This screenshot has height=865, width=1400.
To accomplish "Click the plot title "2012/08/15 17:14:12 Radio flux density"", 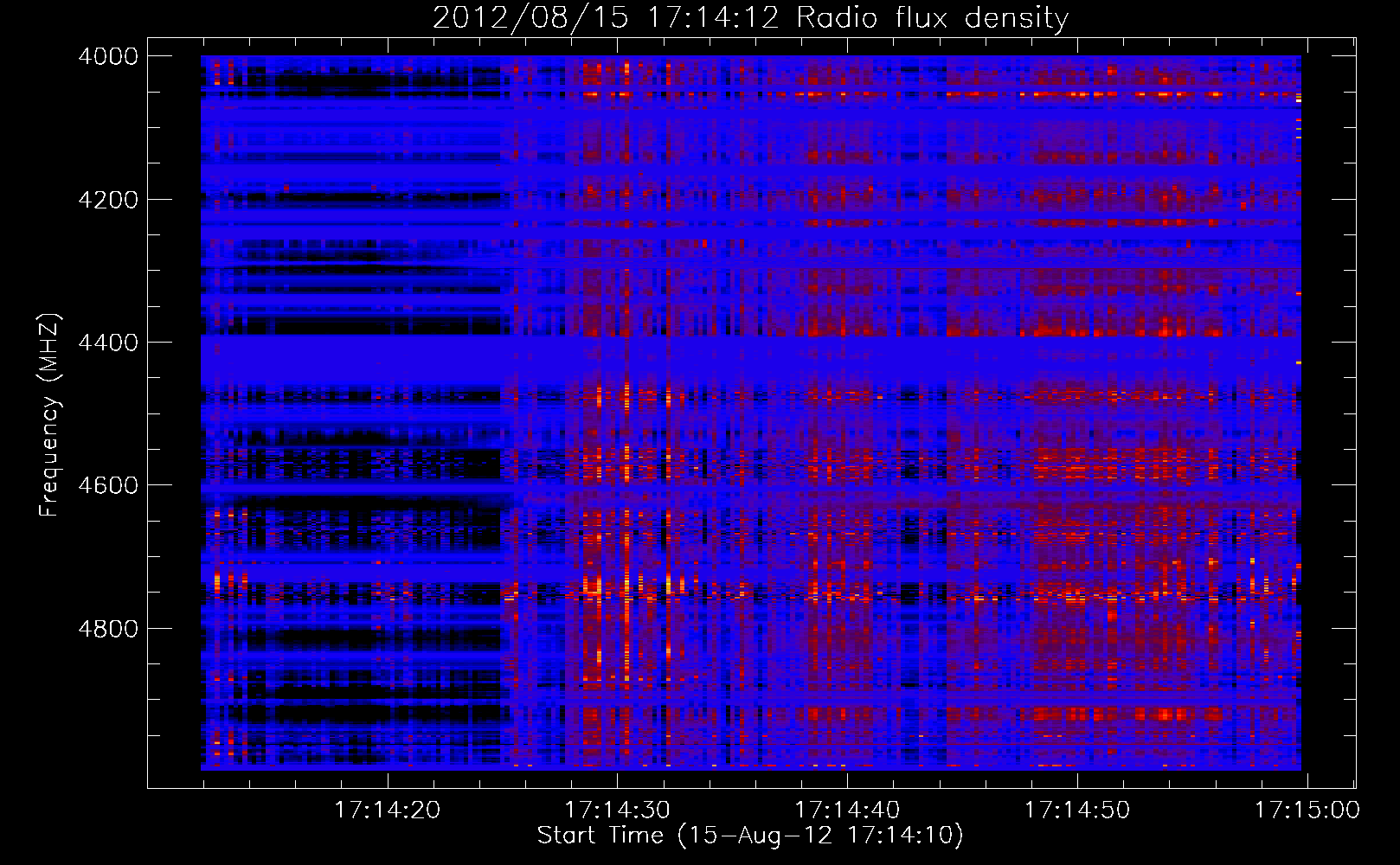I will click(x=750, y=17).
